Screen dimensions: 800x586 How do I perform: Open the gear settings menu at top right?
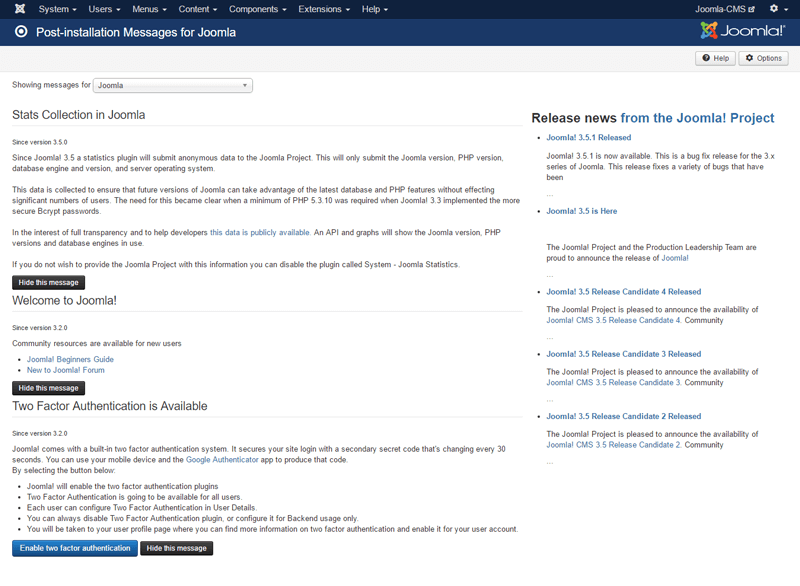(778, 9)
